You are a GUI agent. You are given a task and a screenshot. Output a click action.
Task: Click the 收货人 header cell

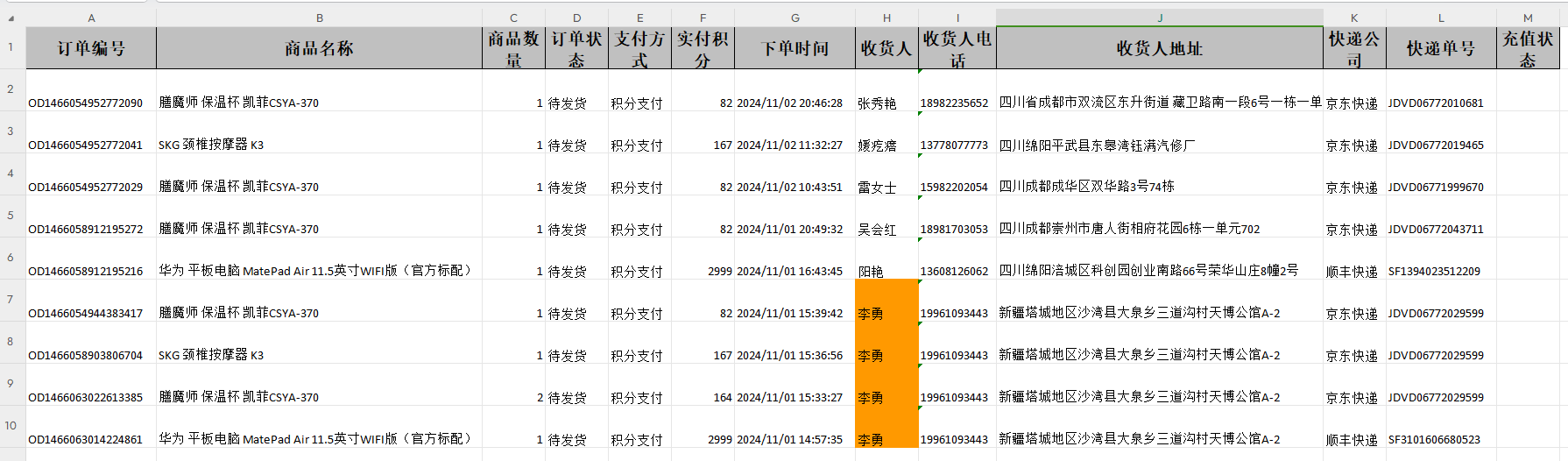click(x=886, y=48)
